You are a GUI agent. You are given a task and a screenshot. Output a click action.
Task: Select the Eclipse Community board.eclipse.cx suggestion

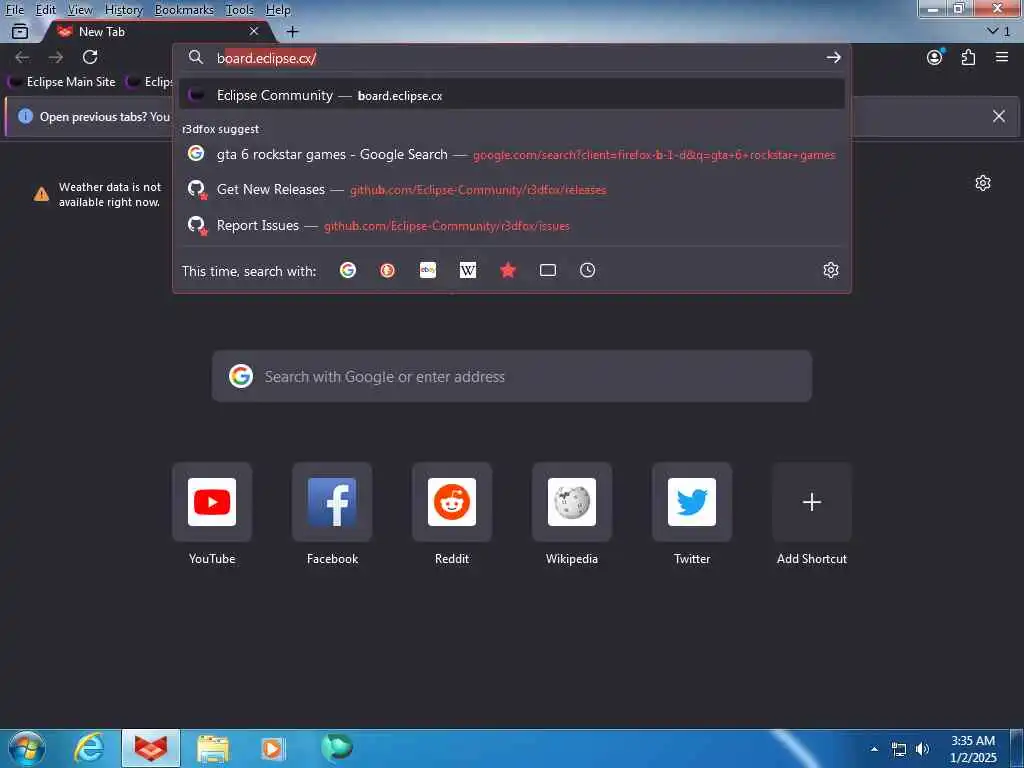coord(512,95)
